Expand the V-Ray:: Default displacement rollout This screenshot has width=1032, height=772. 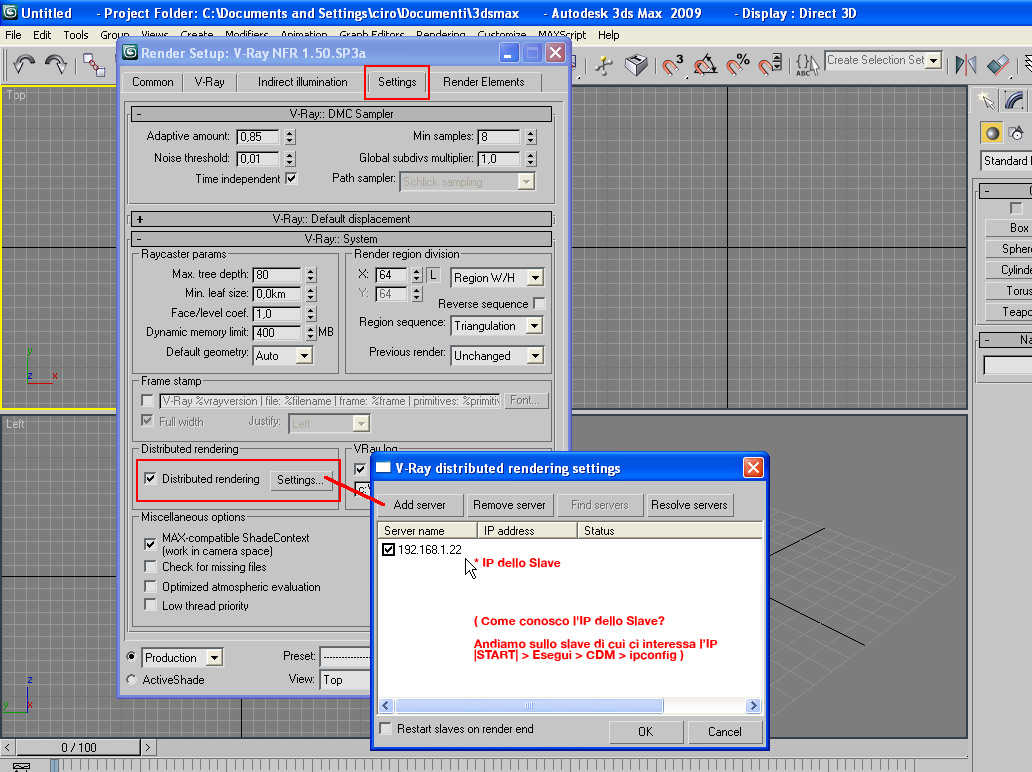[342, 219]
